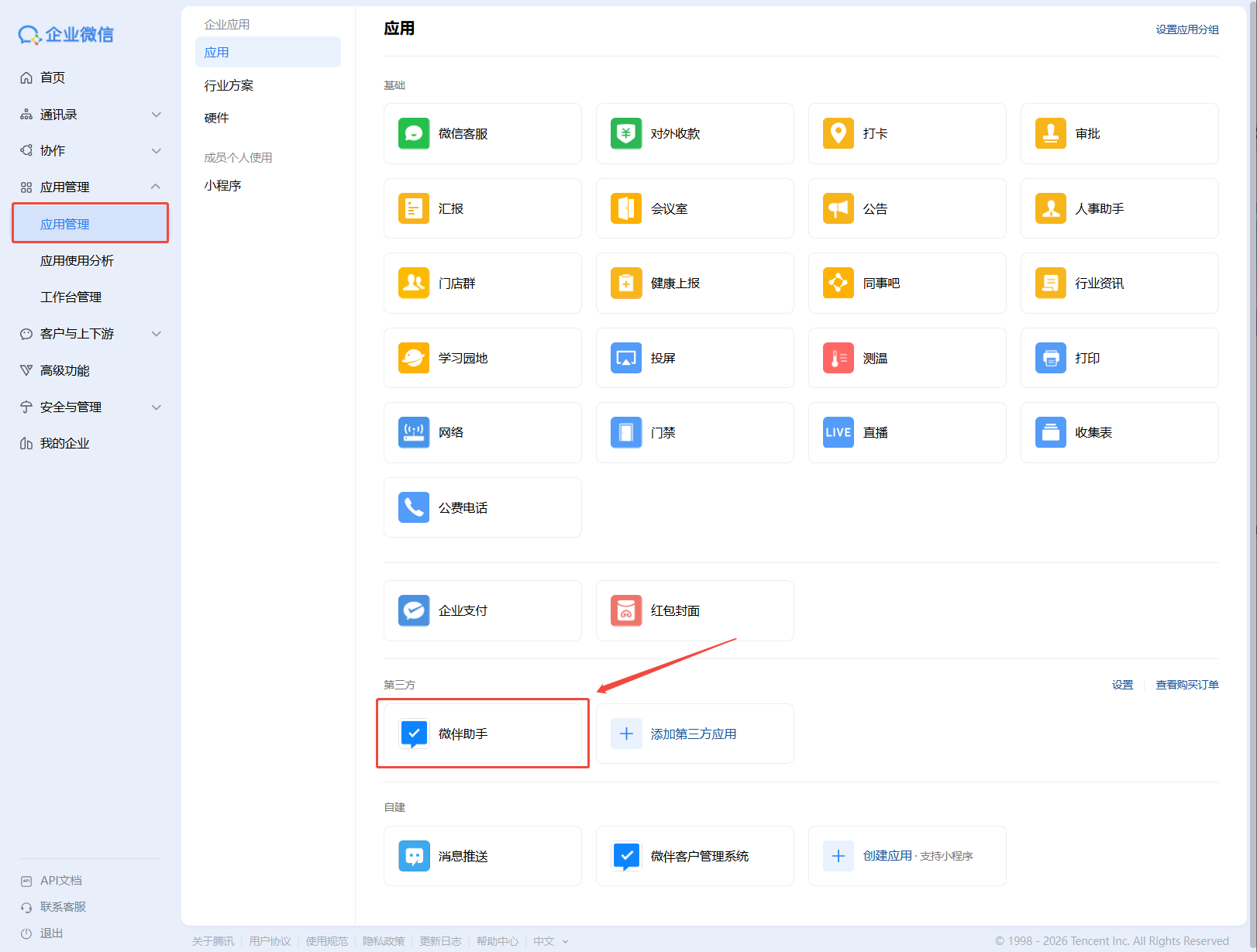Viewport: 1257px width, 952px height.
Task: Open the 帮助中心 footer link
Action: (498, 941)
